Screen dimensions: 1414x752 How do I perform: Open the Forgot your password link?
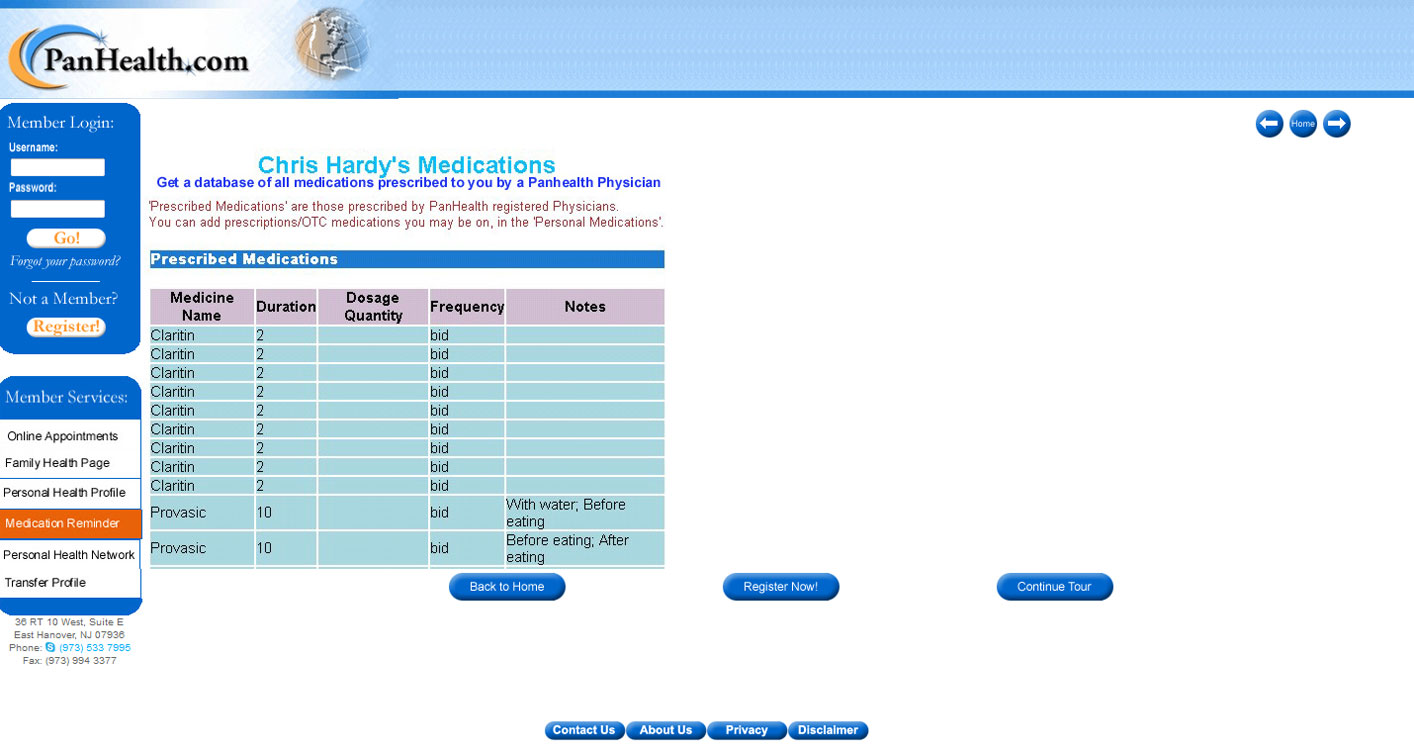tap(65, 262)
